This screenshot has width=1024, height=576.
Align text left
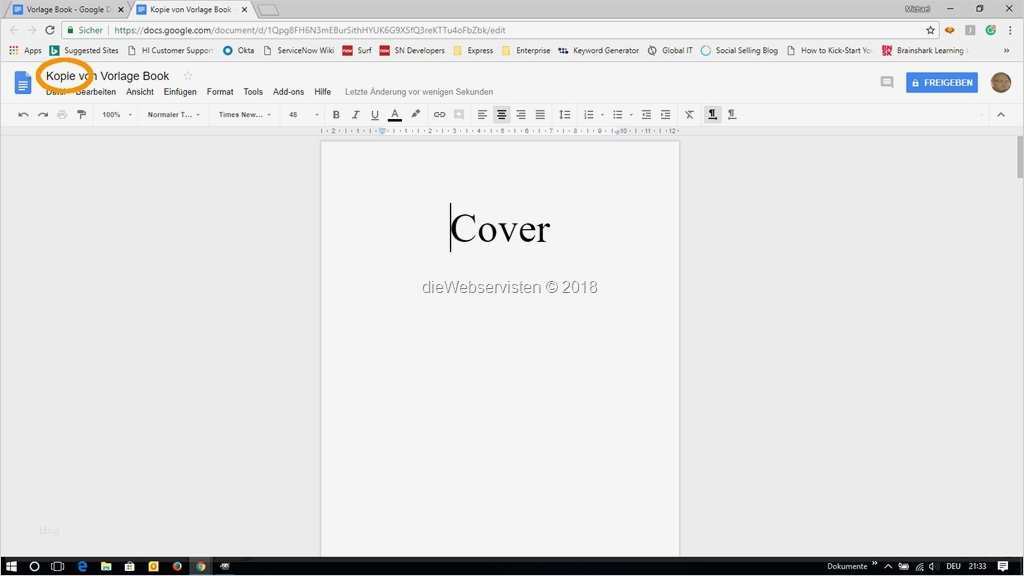(482, 115)
